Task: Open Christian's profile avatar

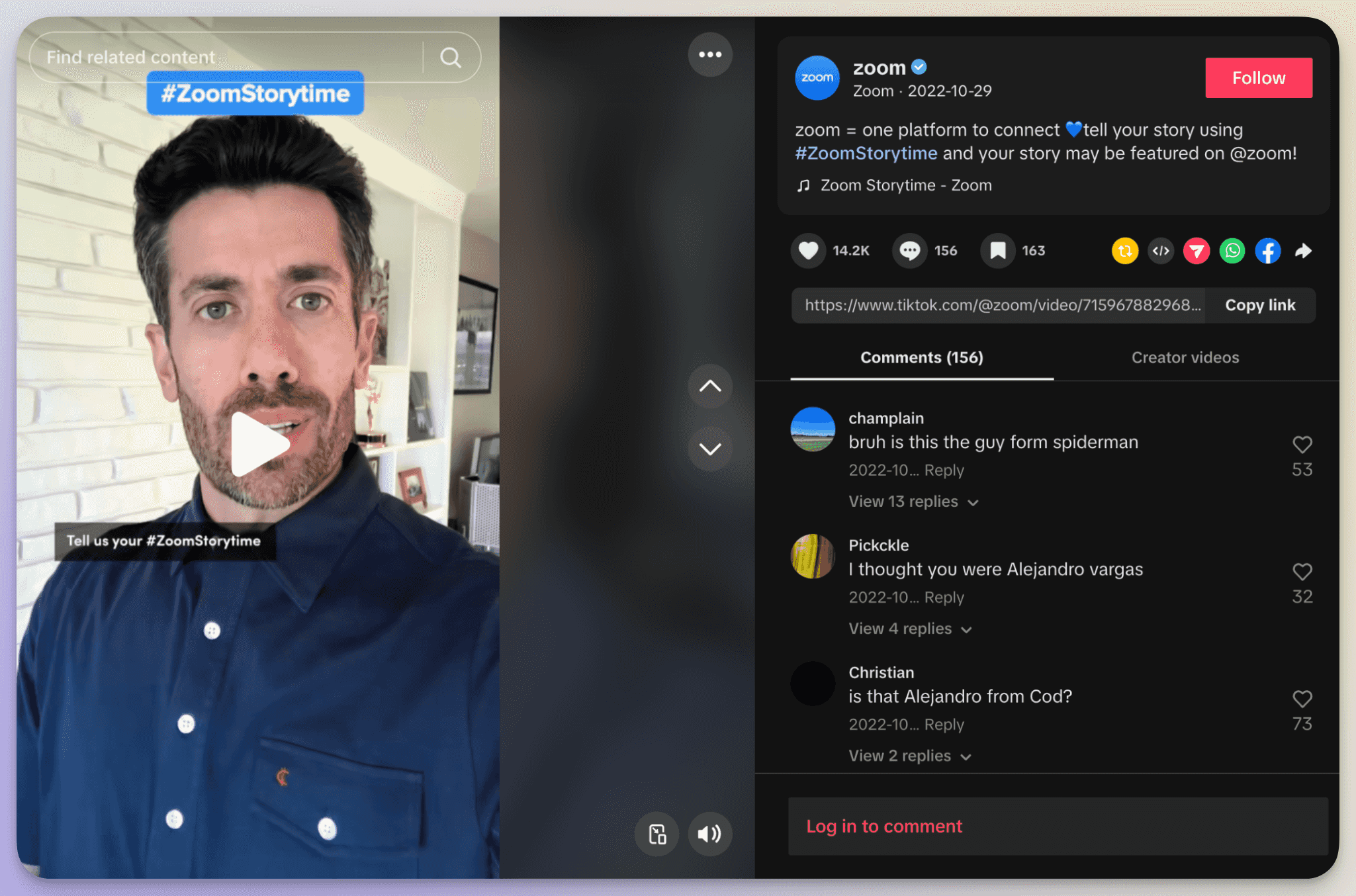Action: (813, 683)
